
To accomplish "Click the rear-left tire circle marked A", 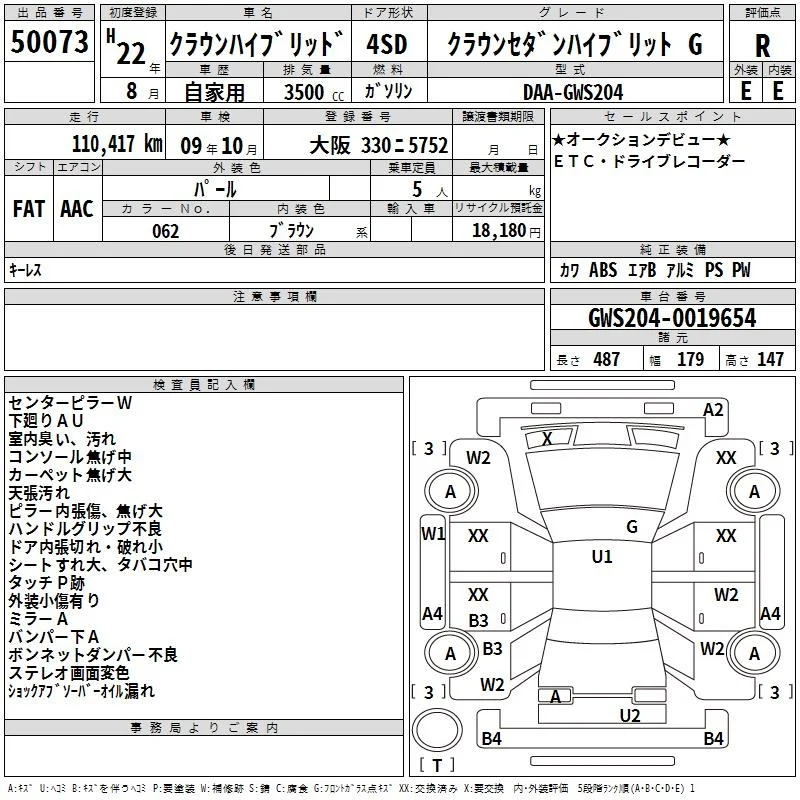I will click(451, 653).
